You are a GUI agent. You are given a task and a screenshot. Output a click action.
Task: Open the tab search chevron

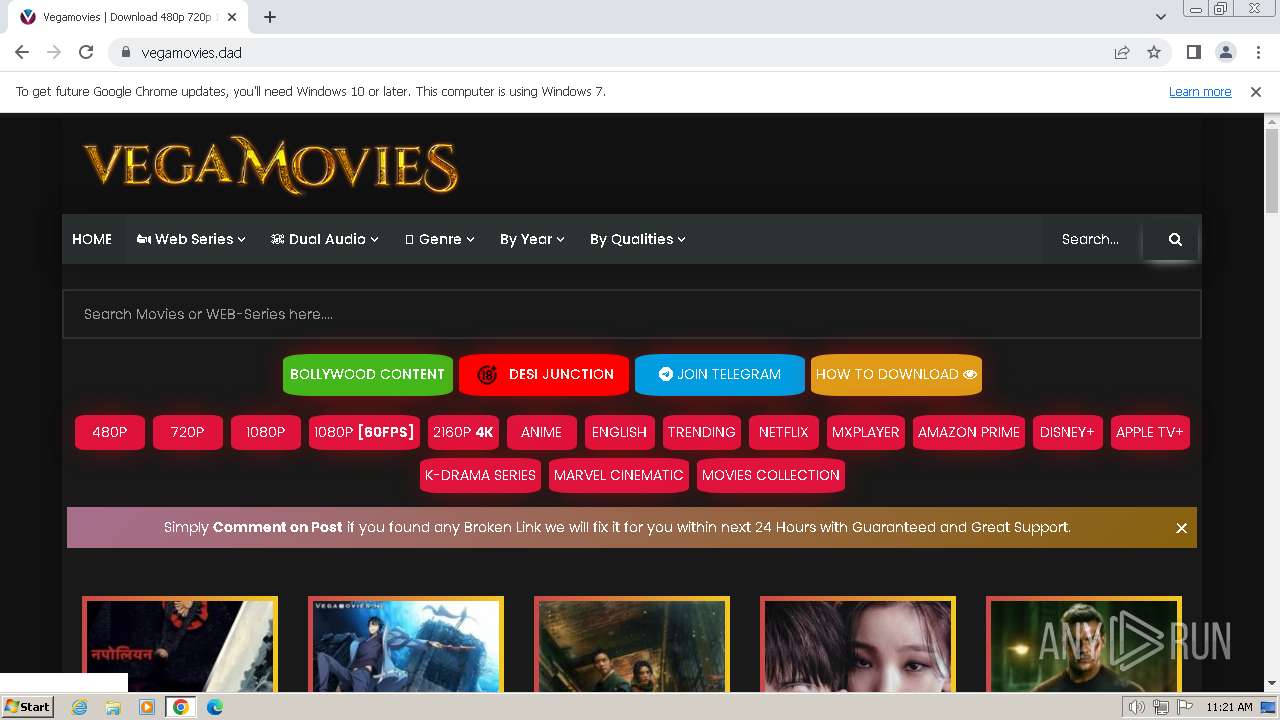(x=1161, y=16)
